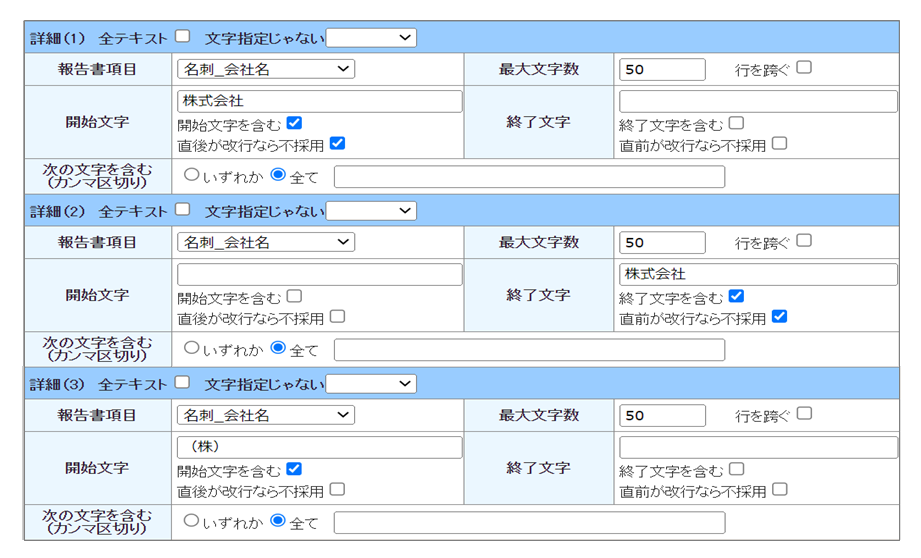Toggle 直前が改行なら不採用 in 詳細(2)
The height and width of the screenshot is (558, 921).
[780, 317]
